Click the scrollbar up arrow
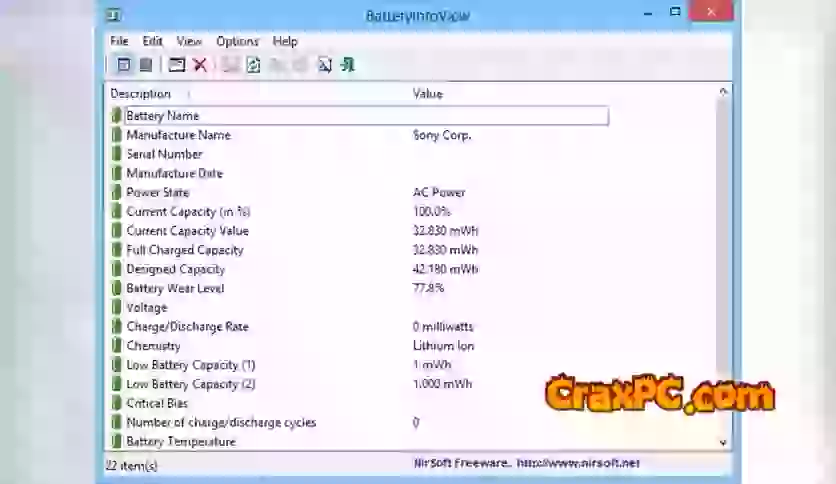The width and height of the screenshot is (836, 484). (x=724, y=92)
